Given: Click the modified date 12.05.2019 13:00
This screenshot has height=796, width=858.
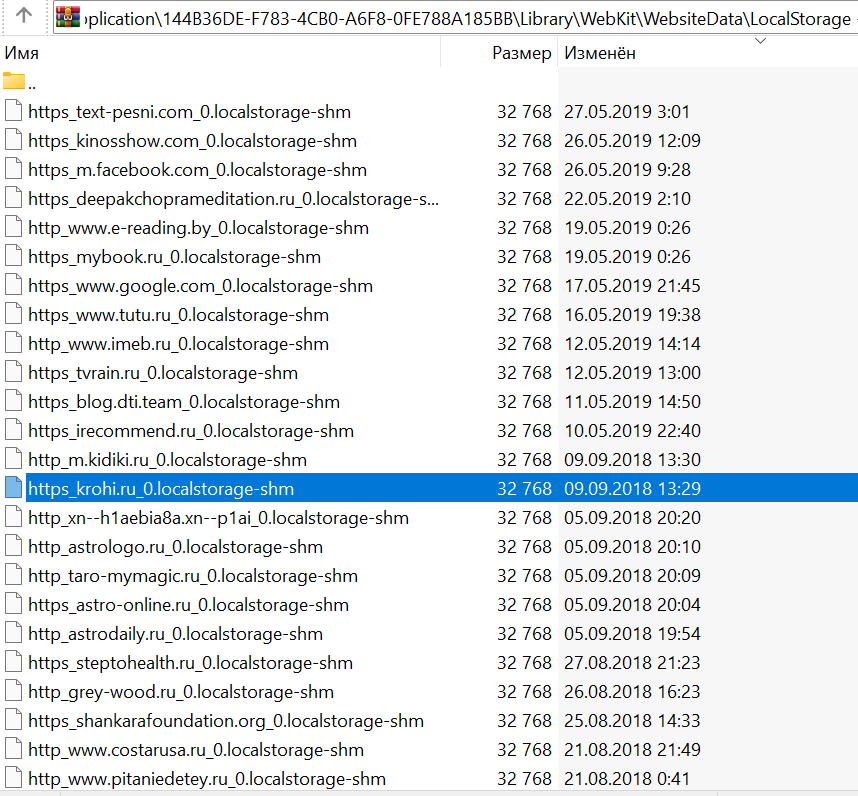Looking at the screenshot, I should 632,373.
